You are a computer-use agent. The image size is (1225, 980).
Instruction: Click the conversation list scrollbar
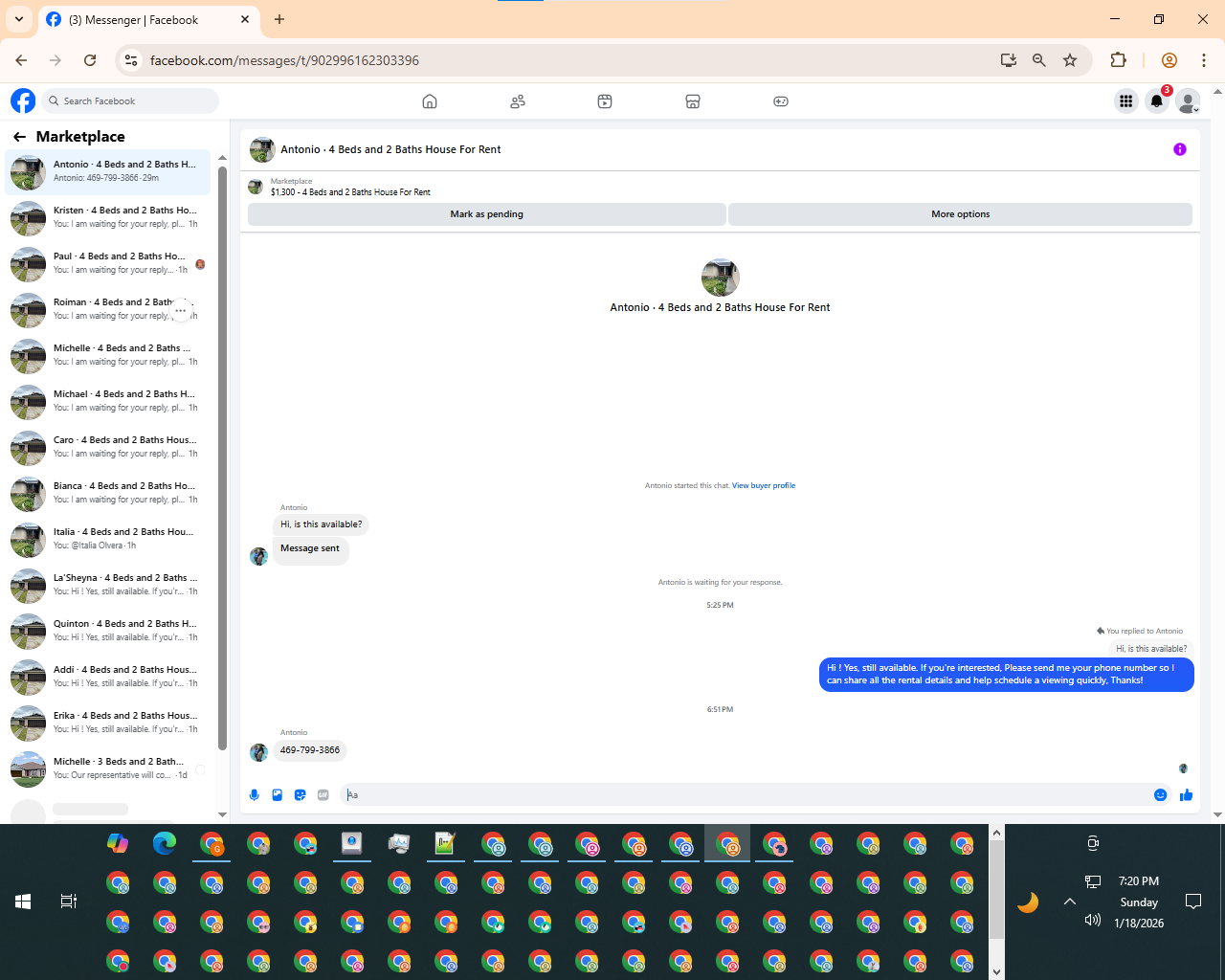tap(222, 459)
